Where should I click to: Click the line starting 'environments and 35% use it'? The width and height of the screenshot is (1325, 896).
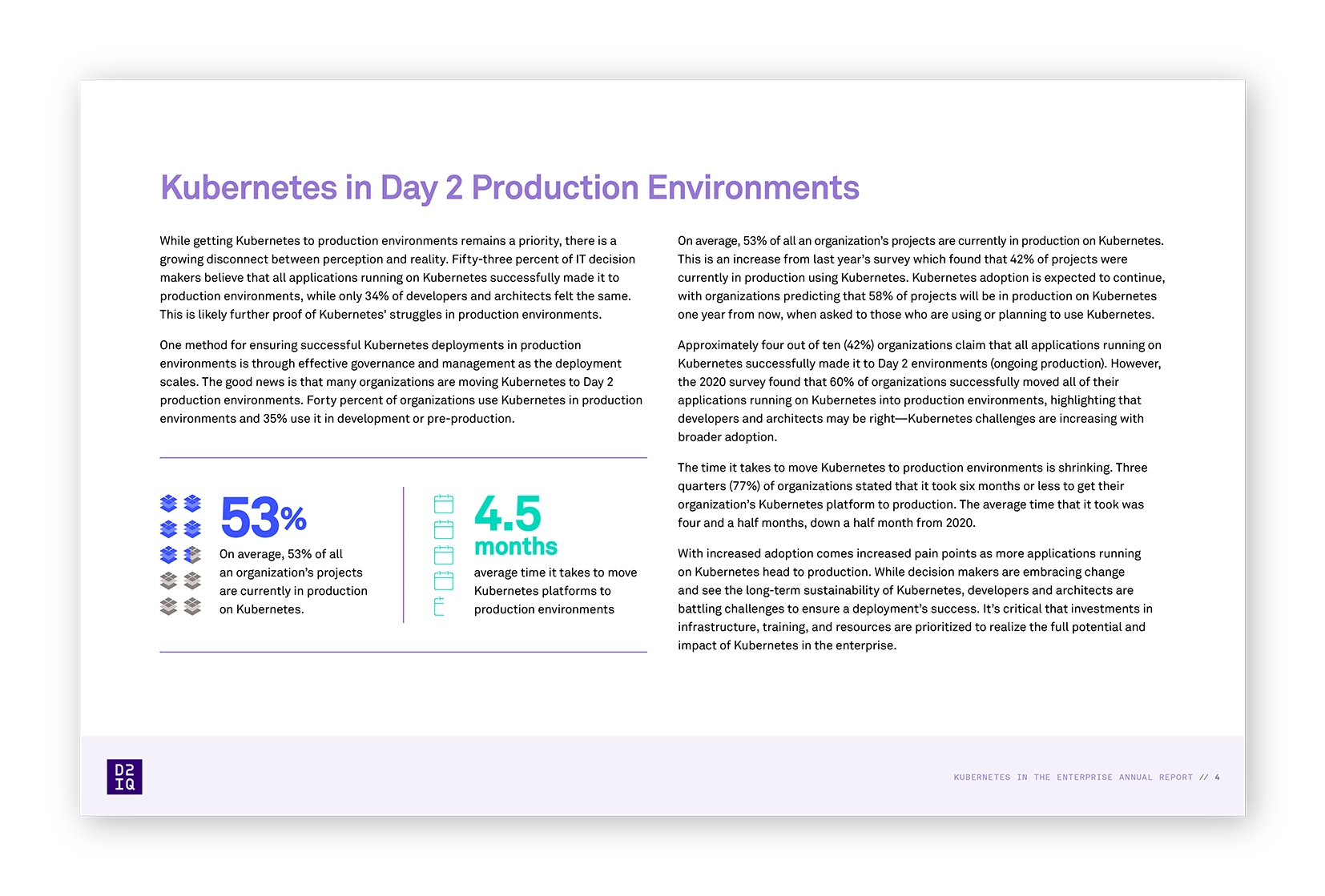click(337, 419)
